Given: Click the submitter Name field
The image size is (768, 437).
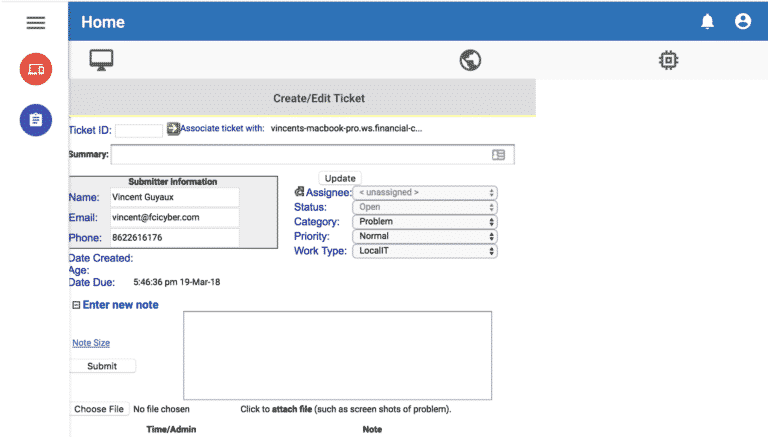Looking at the screenshot, I should (x=174, y=197).
